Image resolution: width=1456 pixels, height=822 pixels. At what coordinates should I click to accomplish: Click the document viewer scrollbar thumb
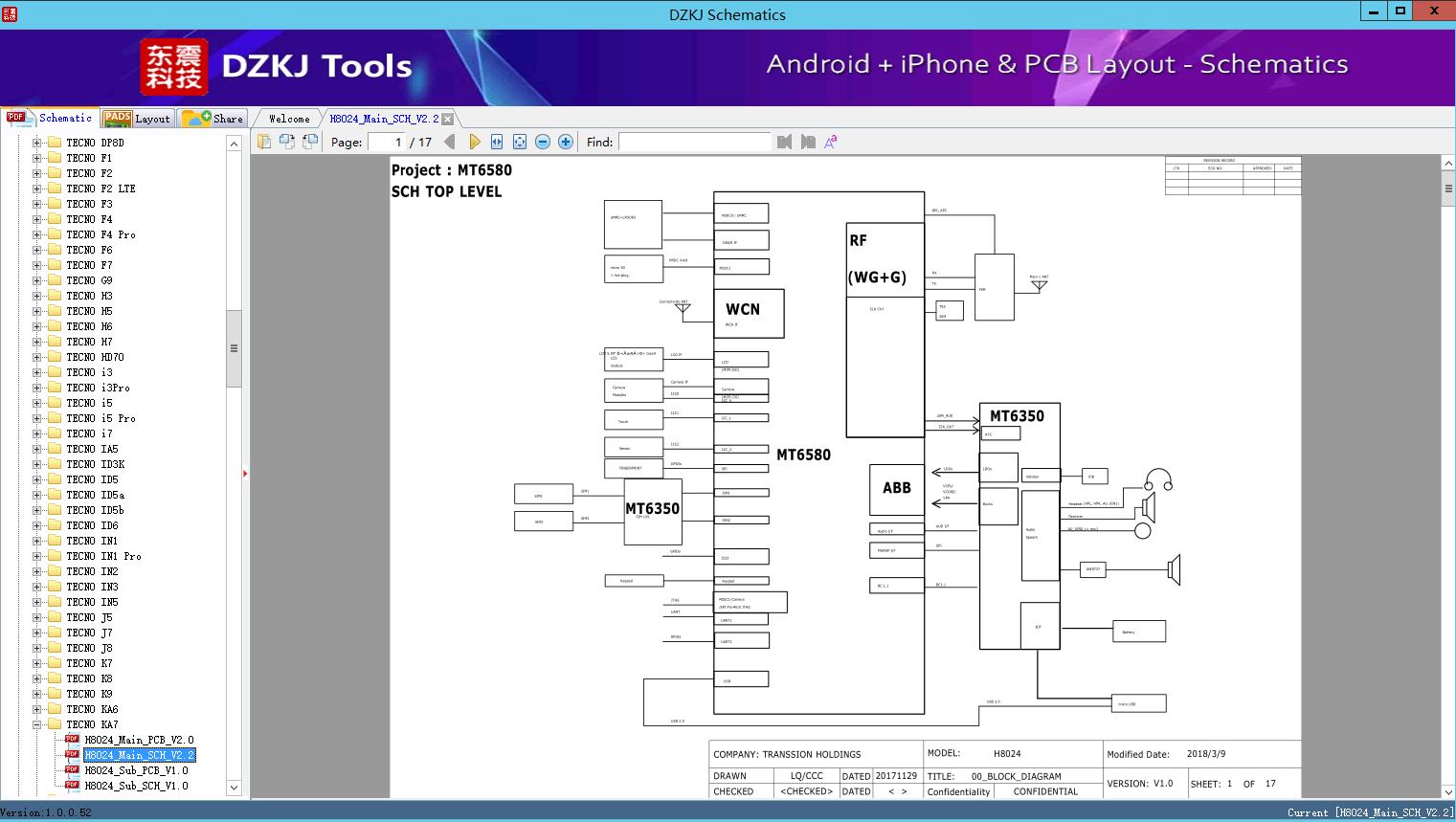(x=1447, y=189)
